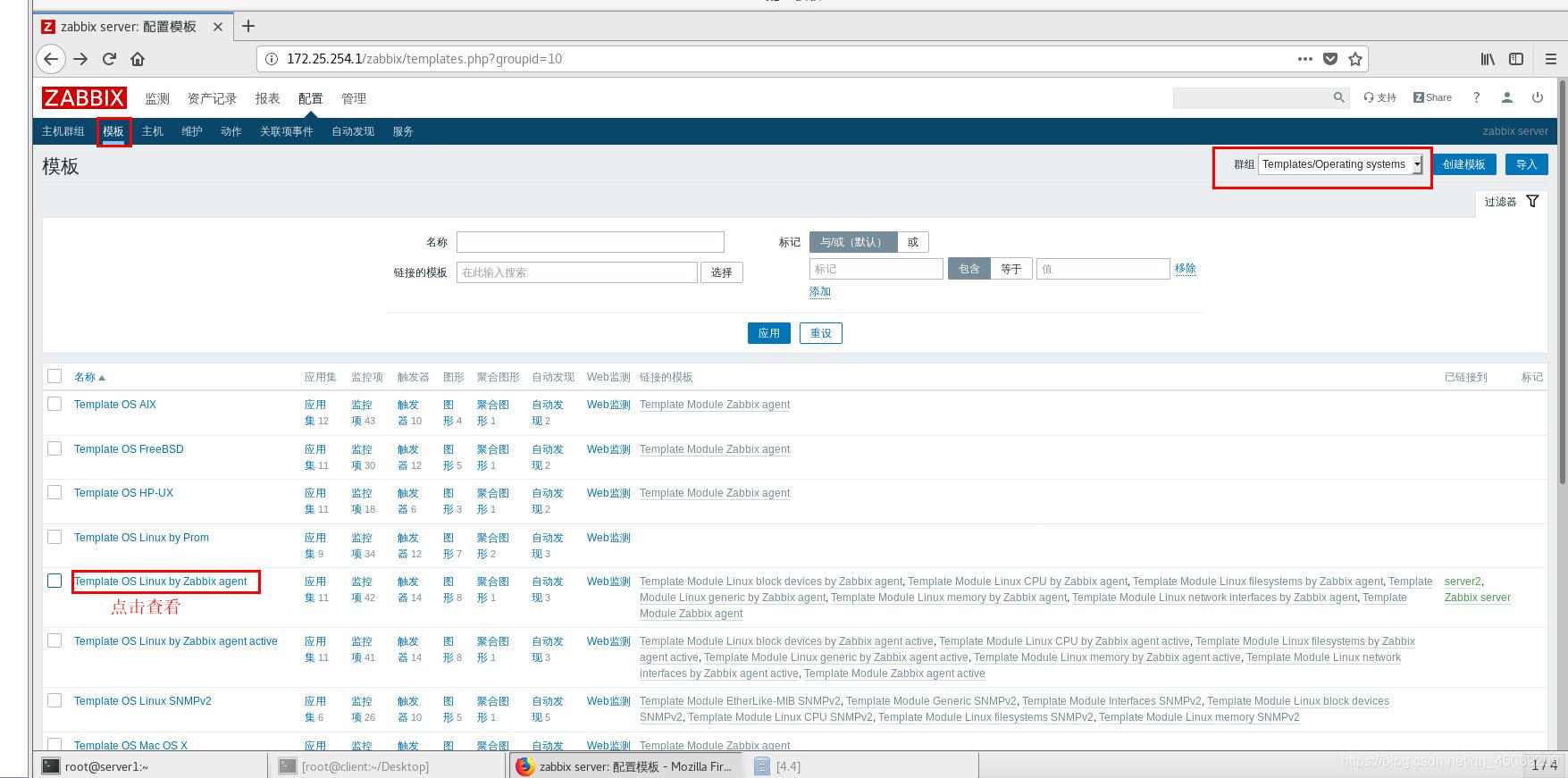Open the 群组 Templates/Operating systems dropdown
Image resolution: width=1568 pixels, height=778 pixels.
(x=1340, y=164)
